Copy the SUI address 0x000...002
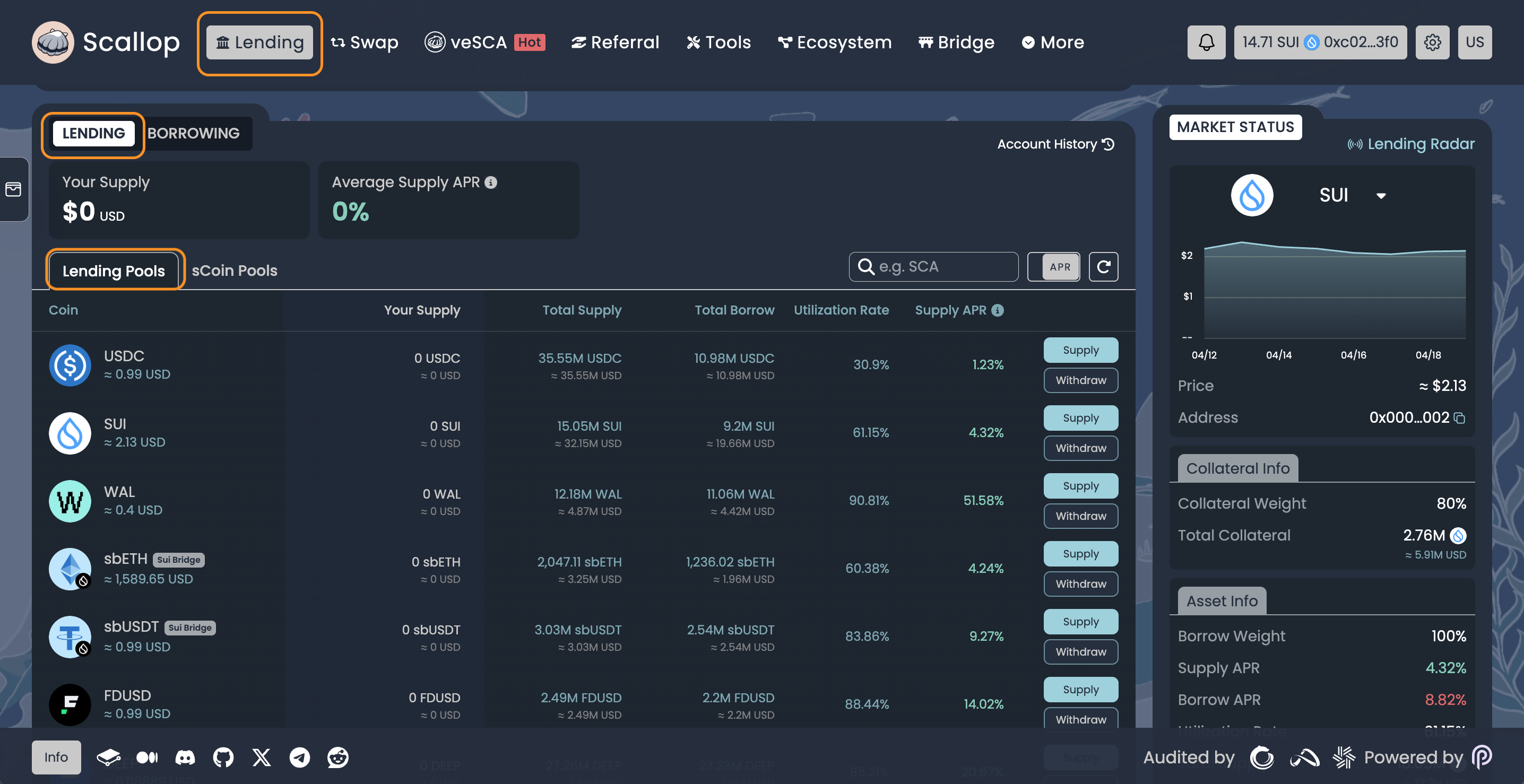 tap(1459, 418)
